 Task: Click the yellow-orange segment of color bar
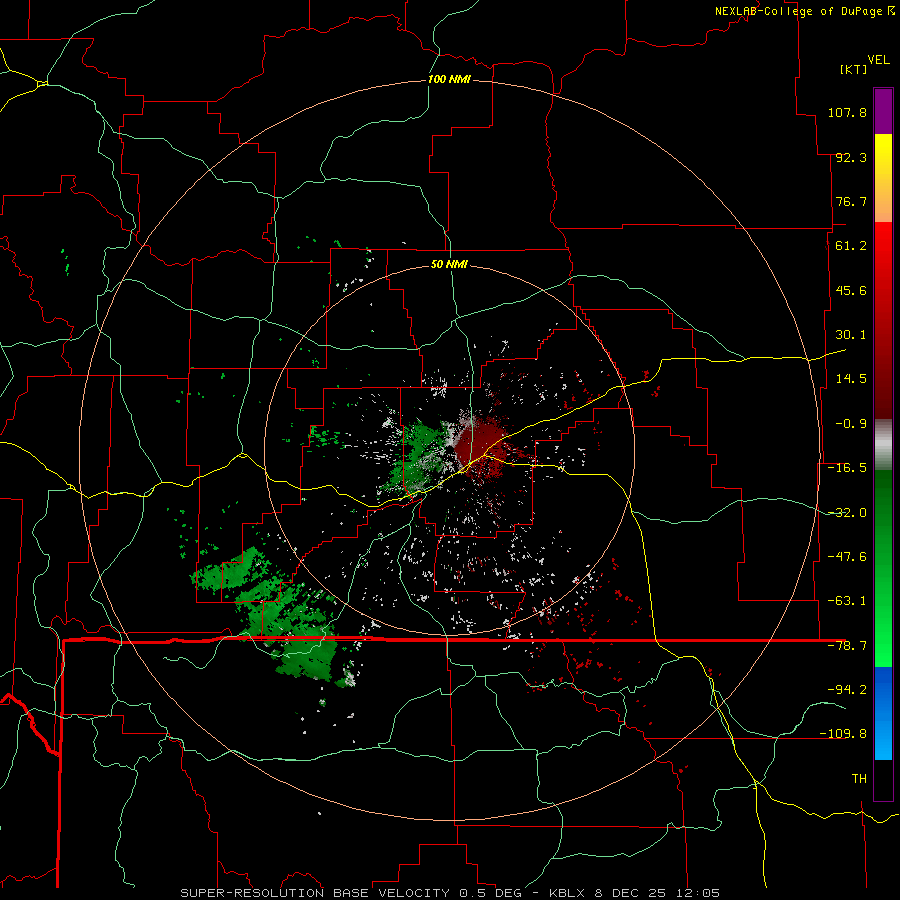[x=883, y=178]
